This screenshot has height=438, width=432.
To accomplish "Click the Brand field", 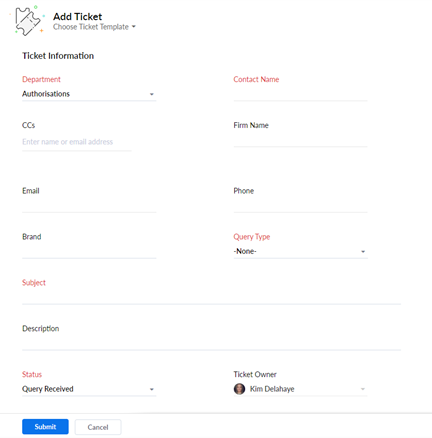I will [89, 252].
